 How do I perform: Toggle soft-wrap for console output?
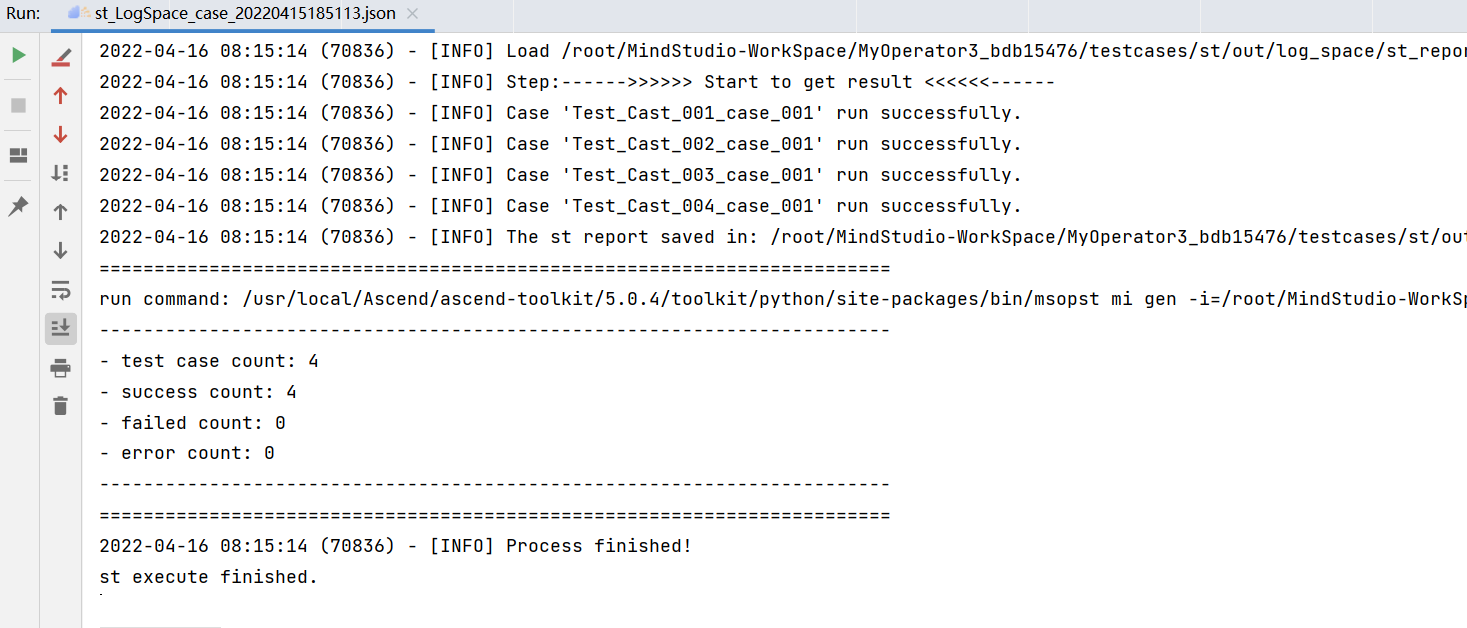tap(61, 290)
